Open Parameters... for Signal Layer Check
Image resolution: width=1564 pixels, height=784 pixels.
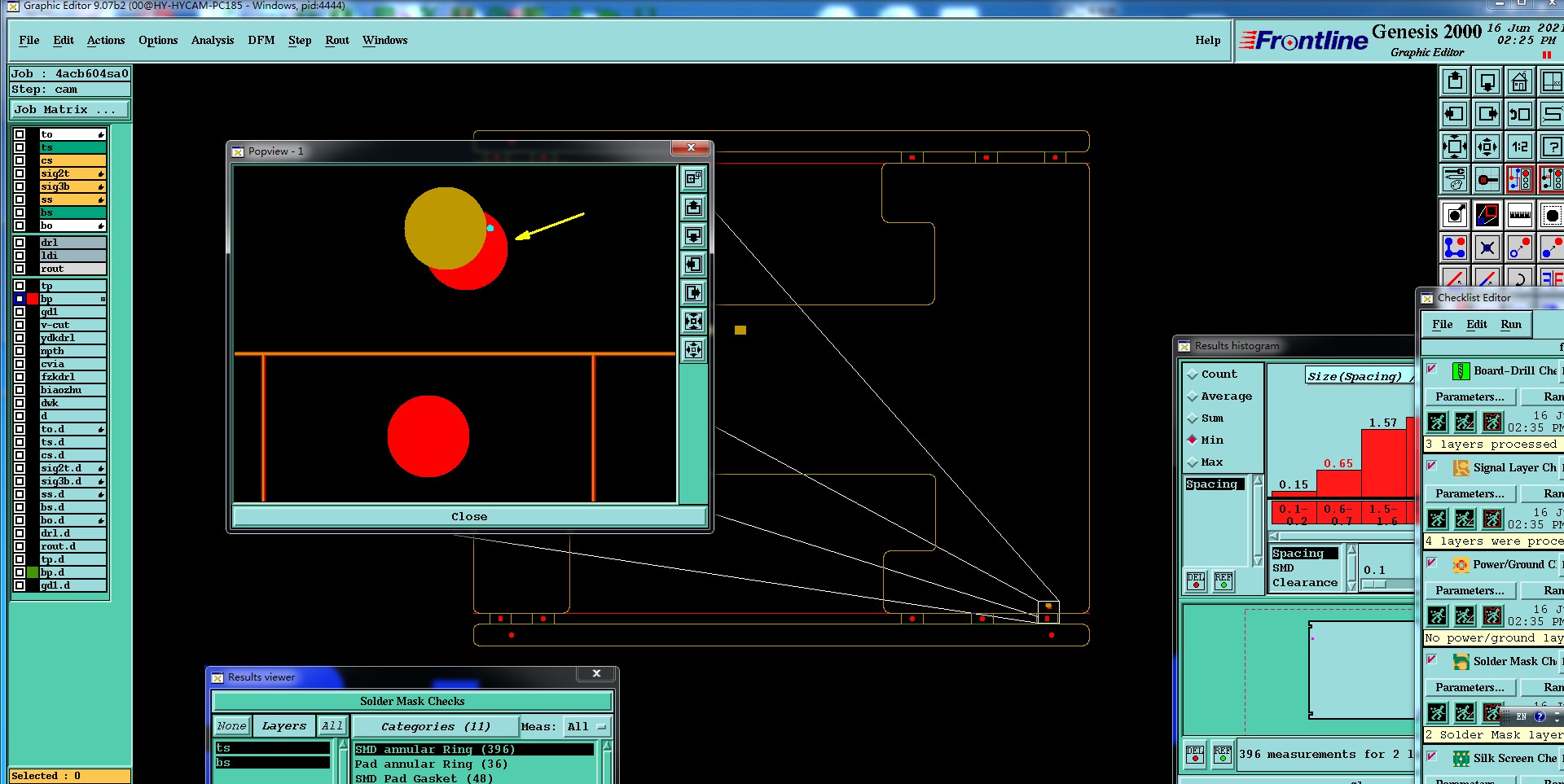pos(1470,494)
